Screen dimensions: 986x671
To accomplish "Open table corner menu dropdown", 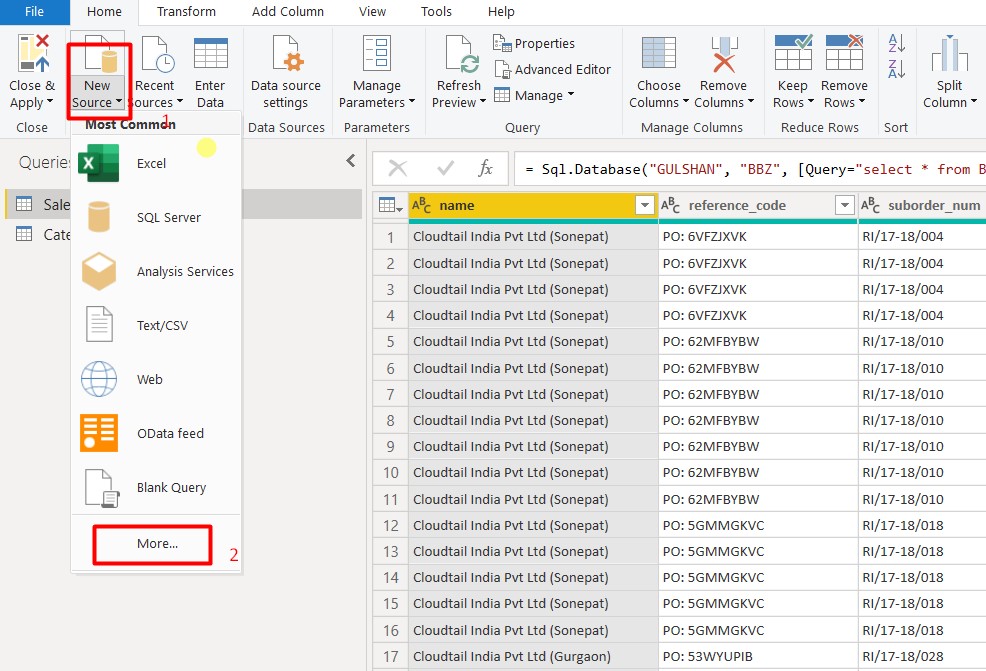I will coord(391,205).
